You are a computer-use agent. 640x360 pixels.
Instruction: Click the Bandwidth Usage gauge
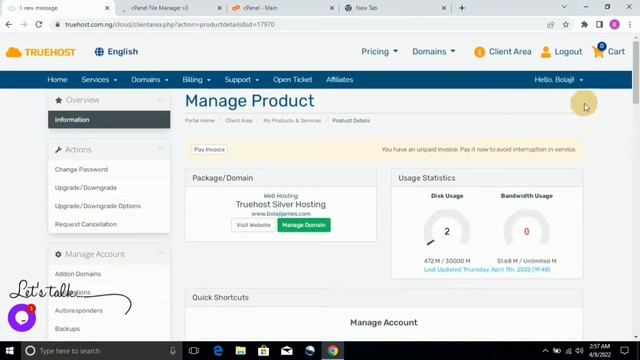pos(527,229)
